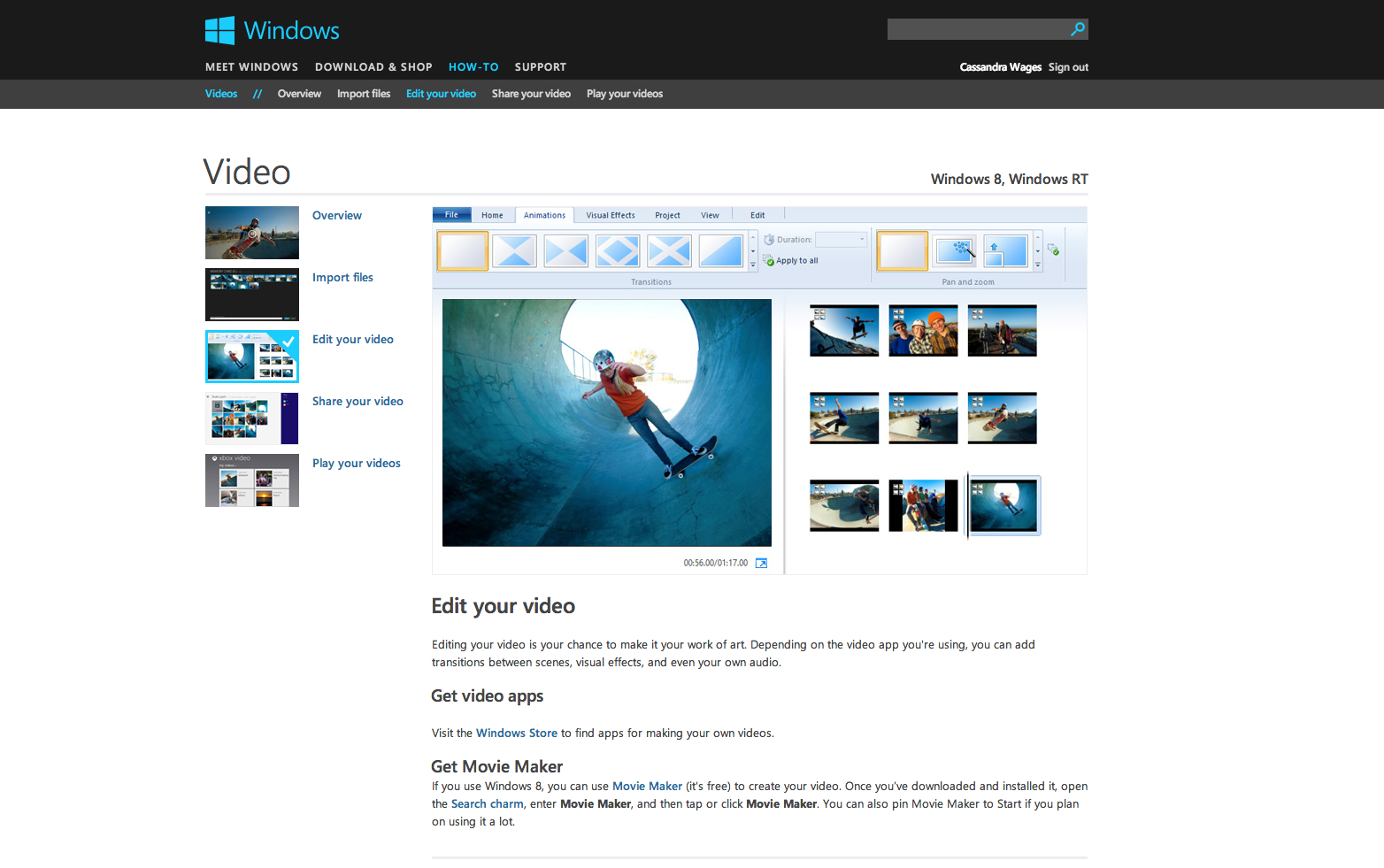
Task: Click the 00:56.00/01:17.00 time readout
Action: pyautogui.click(x=716, y=563)
